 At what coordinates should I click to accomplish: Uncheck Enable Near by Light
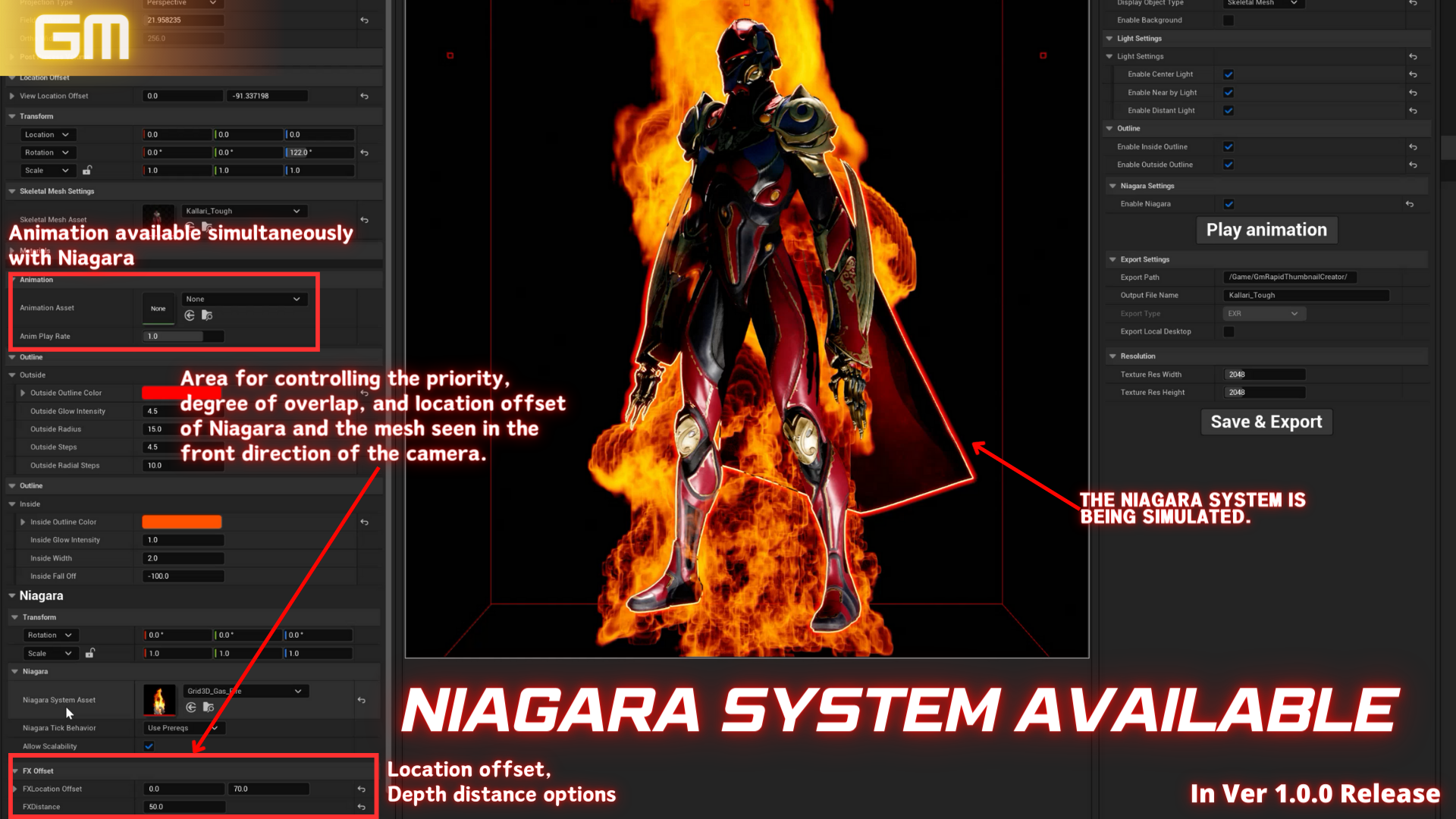pos(1228,93)
